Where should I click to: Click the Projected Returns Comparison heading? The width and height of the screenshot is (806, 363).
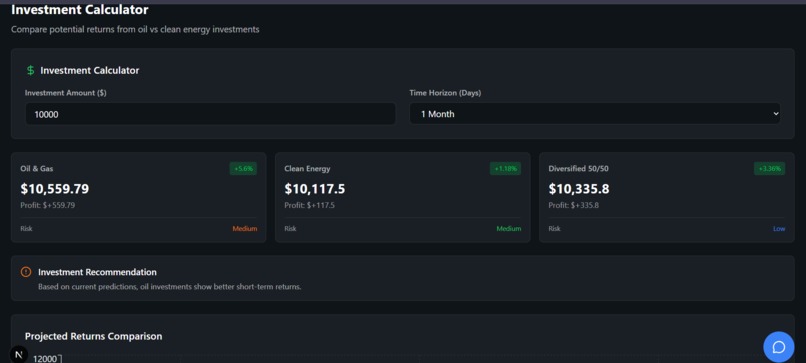click(x=94, y=336)
